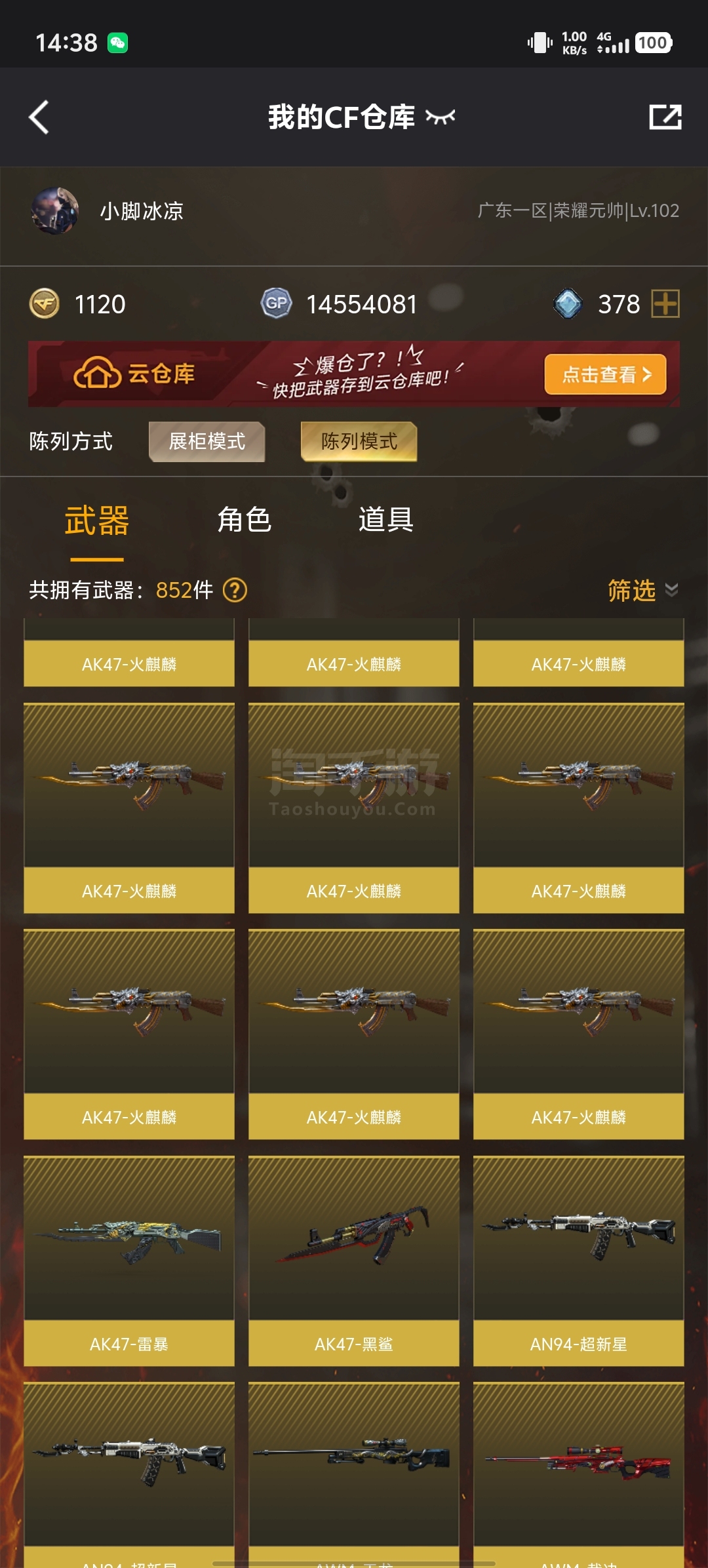This screenshot has height=1568, width=708.
Task: Tap the GP currency icon
Action: [277, 303]
